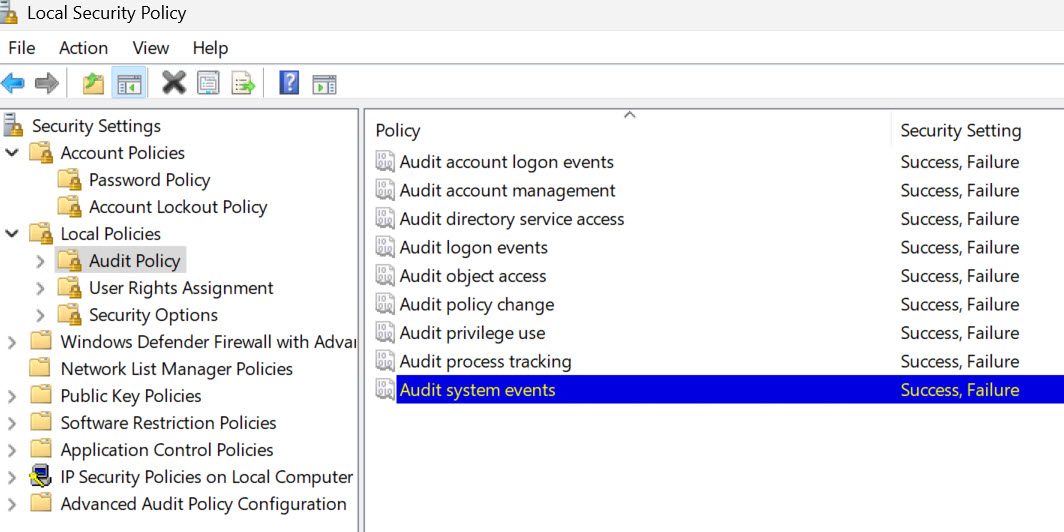Click the Delete X toolbar icon
Screen dimensions: 1064x532
pyautogui.click(x=174, y=84)
